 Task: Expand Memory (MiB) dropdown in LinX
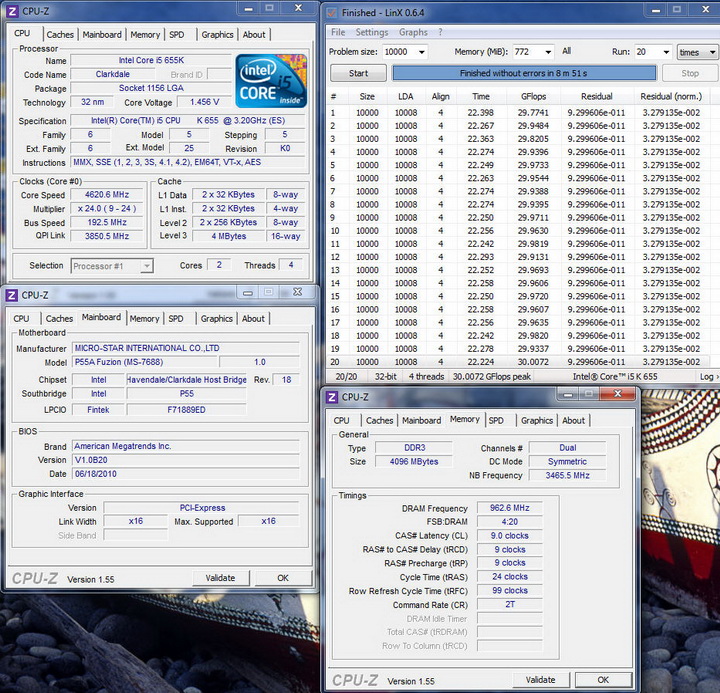pos(548,52)
